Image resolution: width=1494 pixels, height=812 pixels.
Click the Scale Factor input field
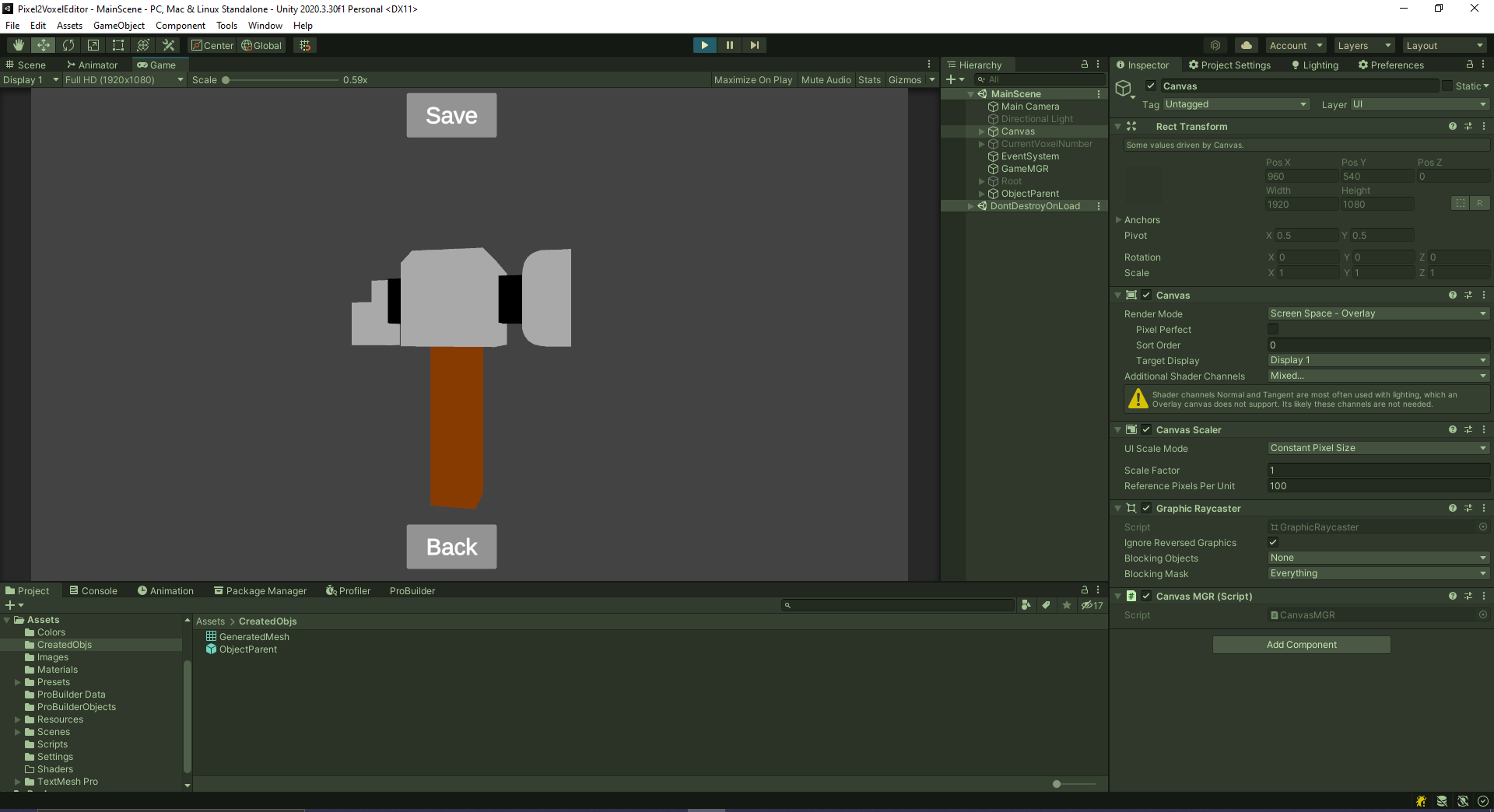[x=1379, y=471]
